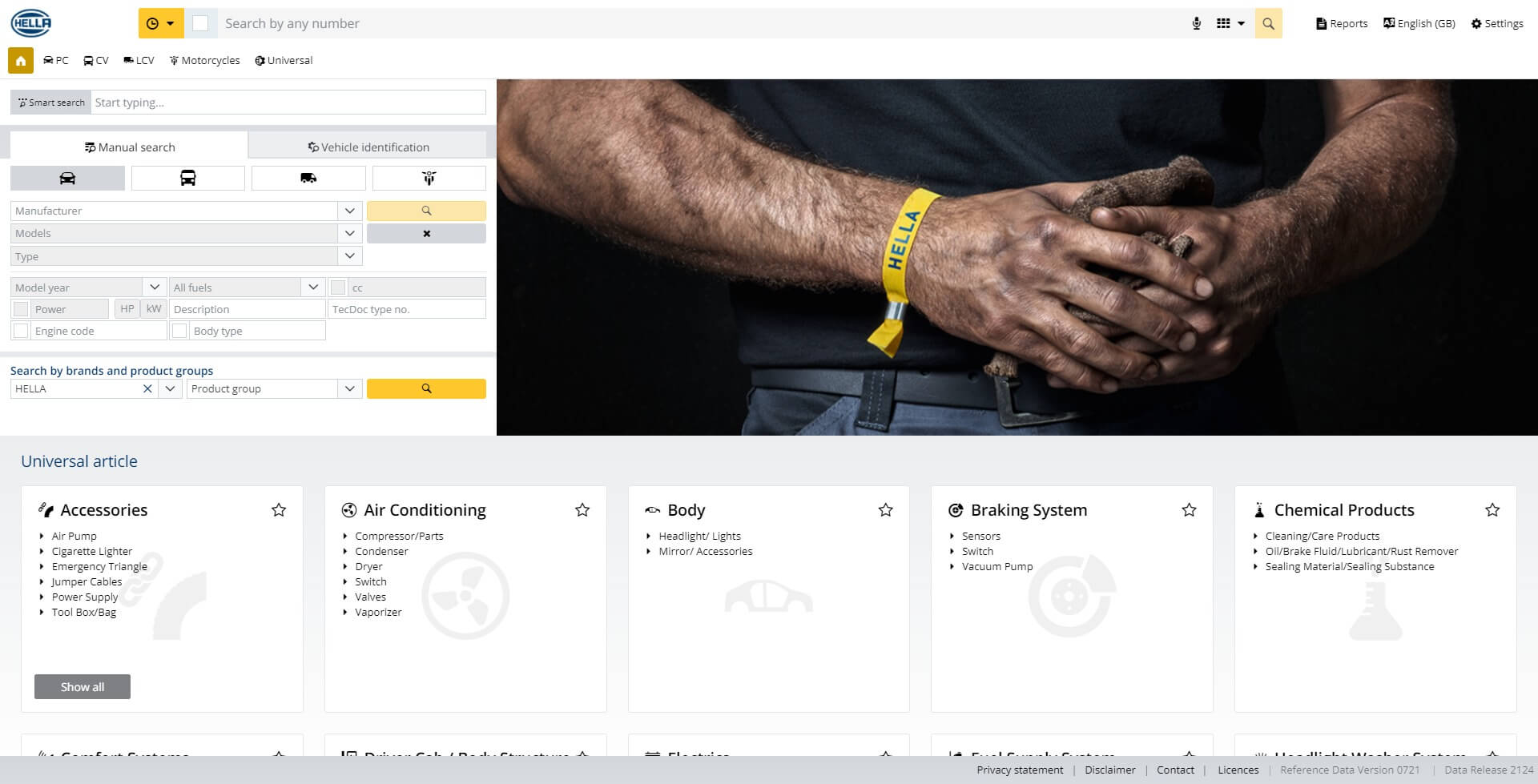
Task: Click the Show all button under Accessories
Action: pos(82,686)
